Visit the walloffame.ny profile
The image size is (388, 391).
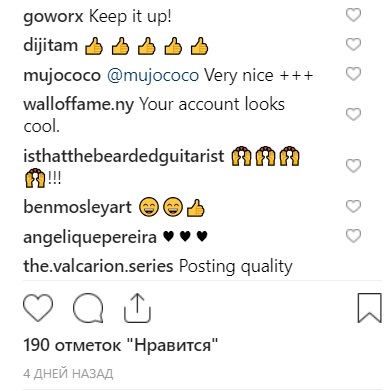tap(78, 105)
